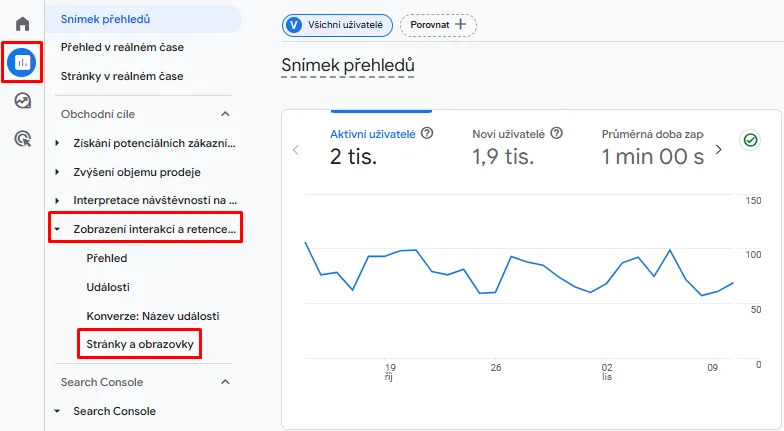Click the 100 label on the chart's vertical axis
The image size is (784, 431).
click(753, 254)
